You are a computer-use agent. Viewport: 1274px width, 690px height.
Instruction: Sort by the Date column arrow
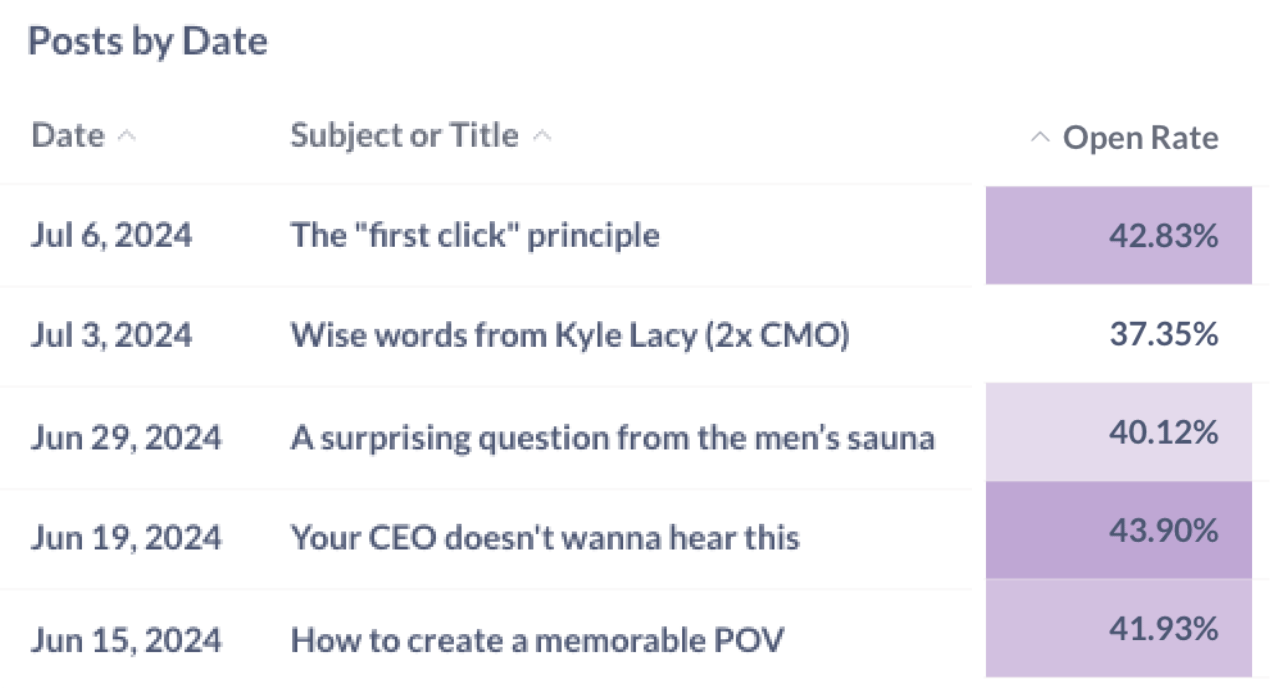tap(125, 137)
